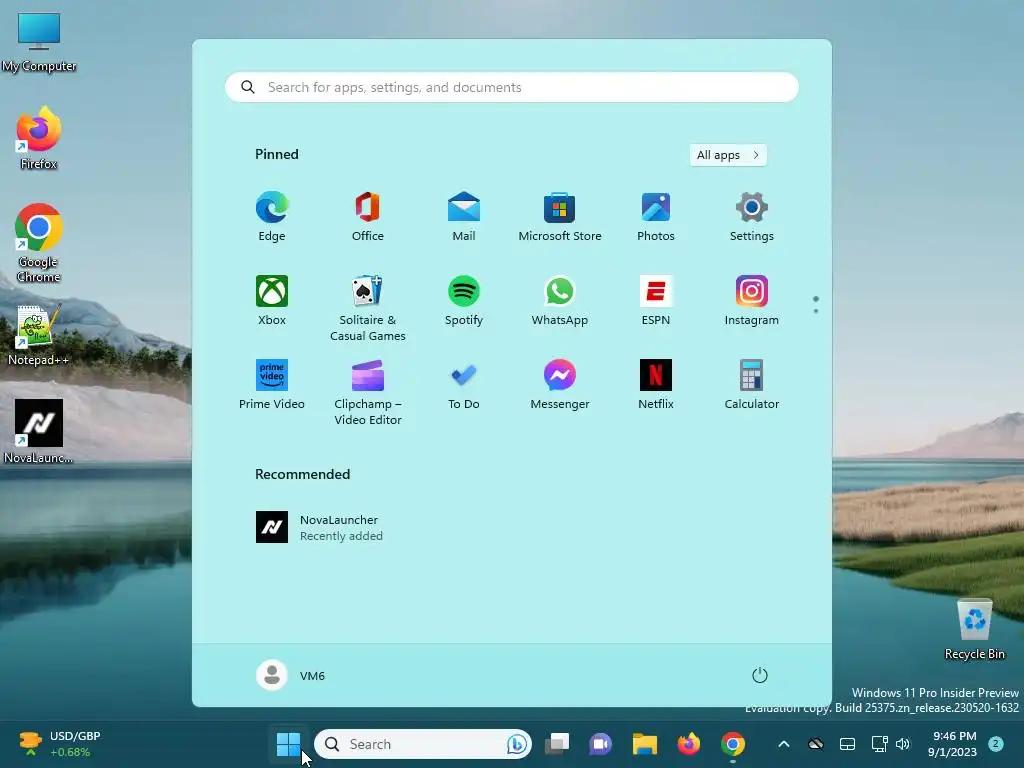Click the power button in Start menu
Image resolution: width=1024 pixels, height=768 pixels.
[x=760, y=675]
